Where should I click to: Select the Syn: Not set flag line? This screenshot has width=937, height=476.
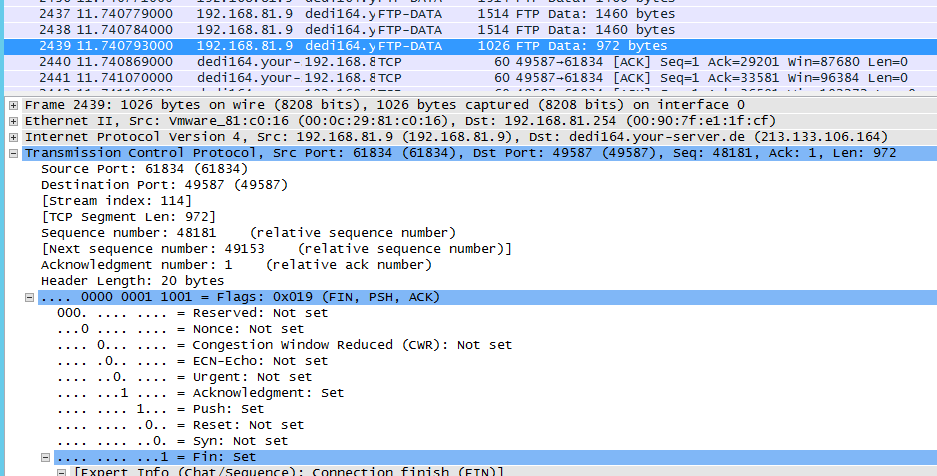tap(172, 441)
